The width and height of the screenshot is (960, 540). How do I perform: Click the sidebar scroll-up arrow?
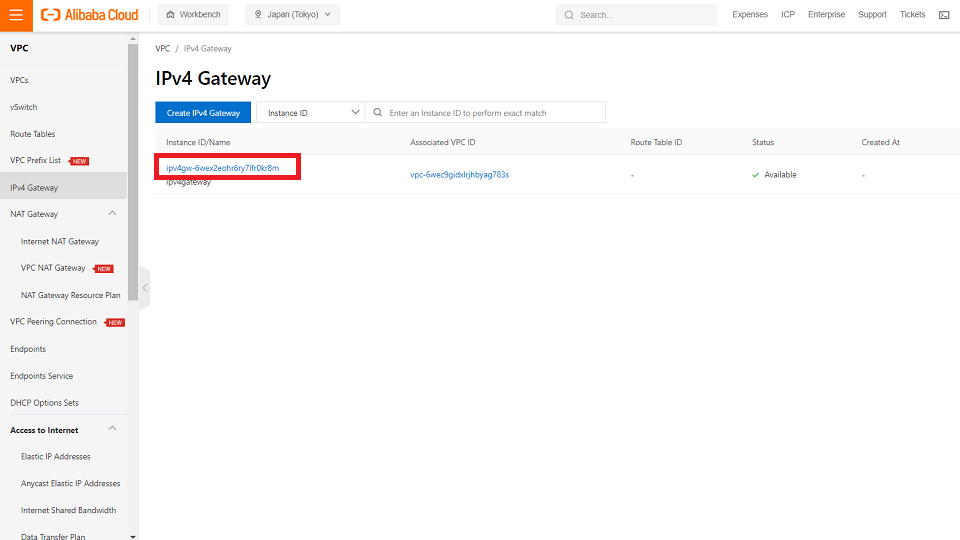coord(133,39)
